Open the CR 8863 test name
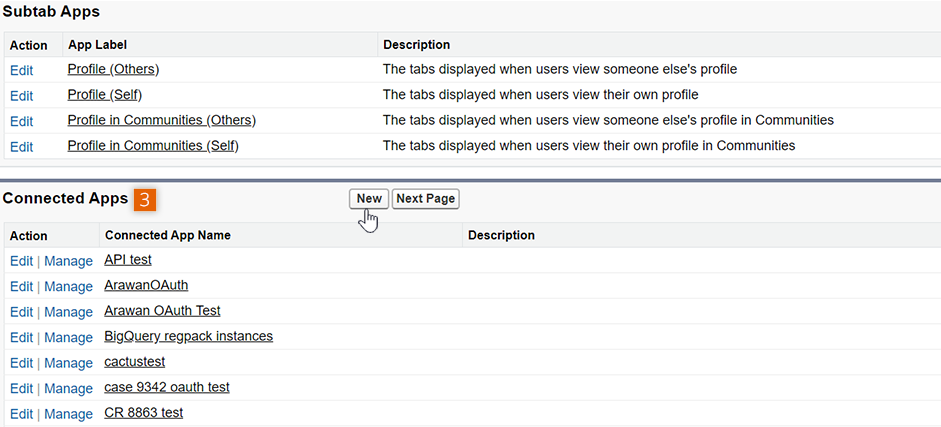This screenshot has width=941, height=427. click(x=143, y=413)
